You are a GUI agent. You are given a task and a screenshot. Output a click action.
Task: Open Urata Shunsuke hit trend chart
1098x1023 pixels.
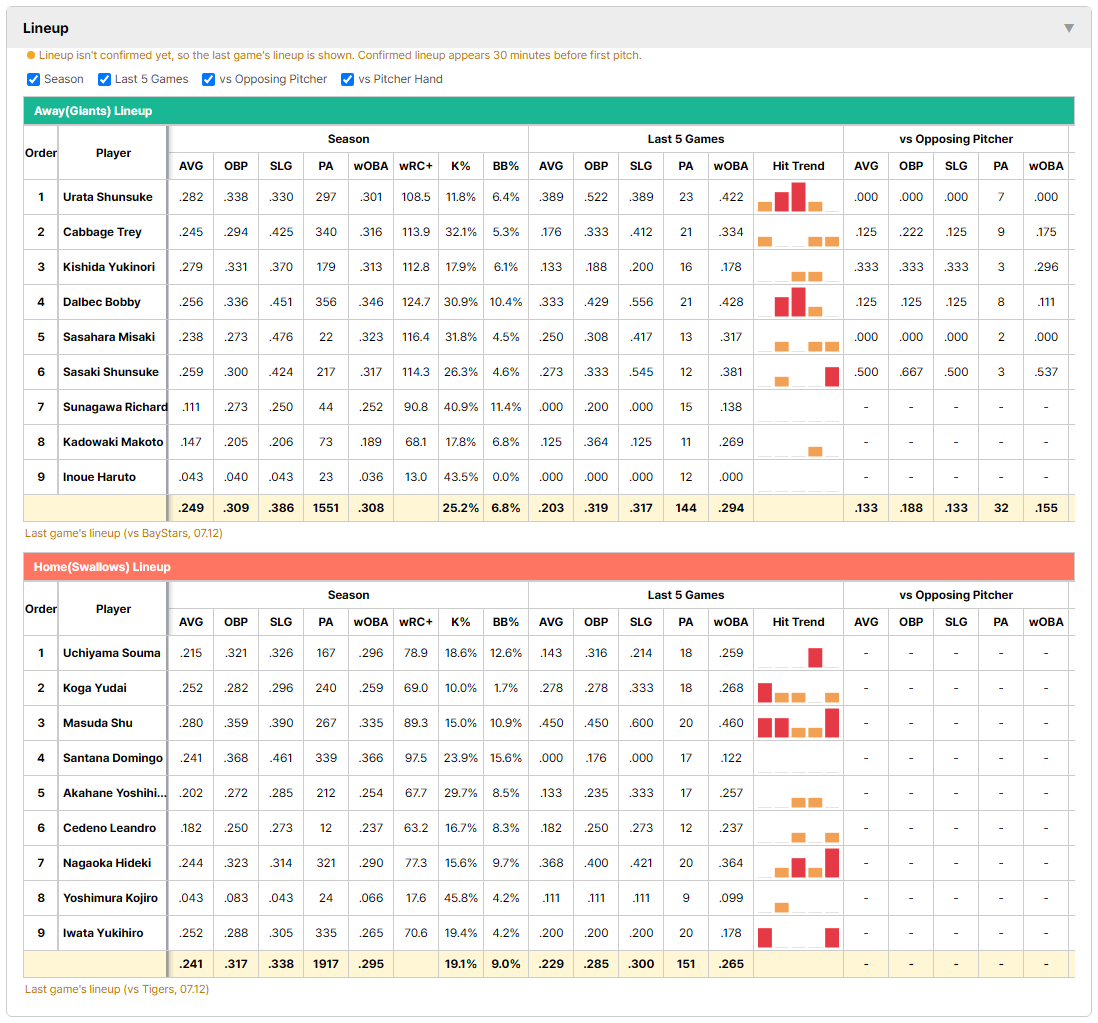coord(798,197)
